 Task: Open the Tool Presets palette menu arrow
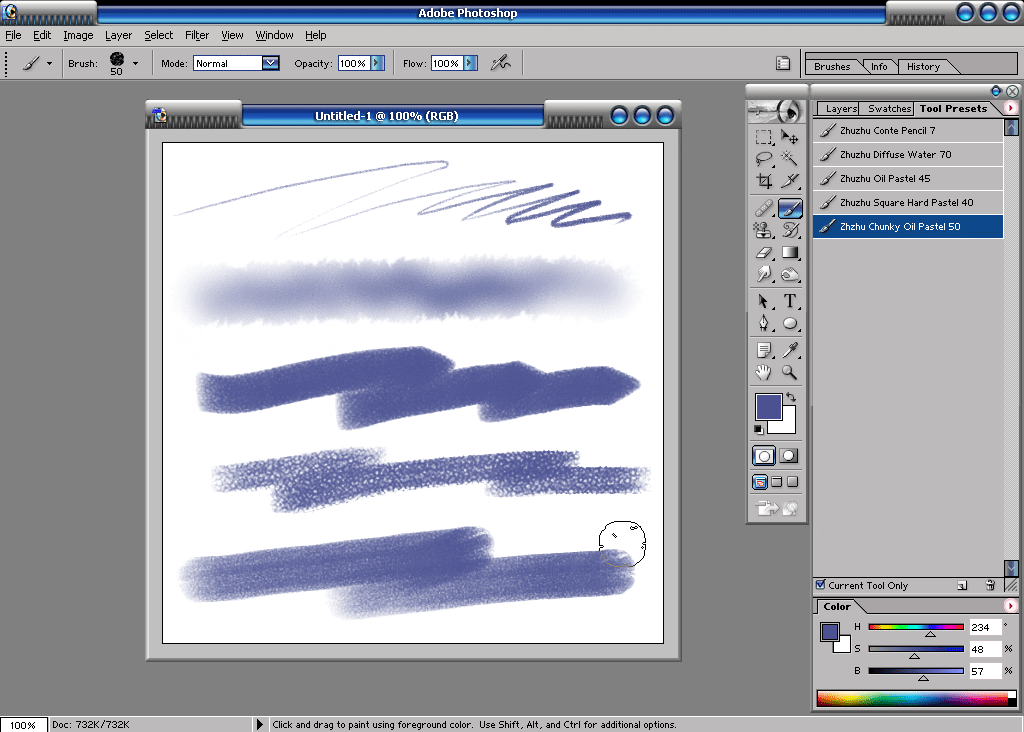[1010, 108]
